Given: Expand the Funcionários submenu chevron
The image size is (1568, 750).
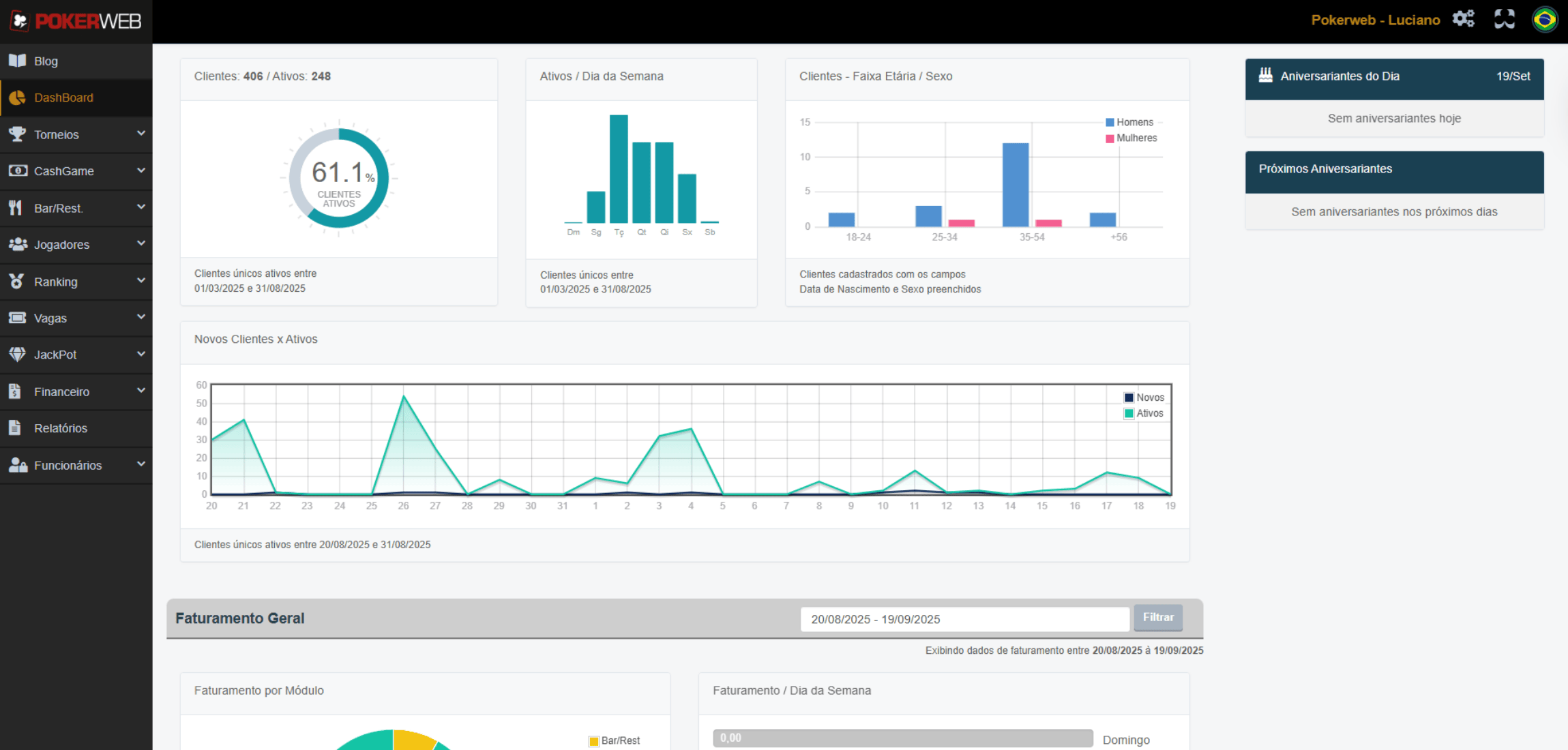Looking at the screenshot, I should point(141,464).
